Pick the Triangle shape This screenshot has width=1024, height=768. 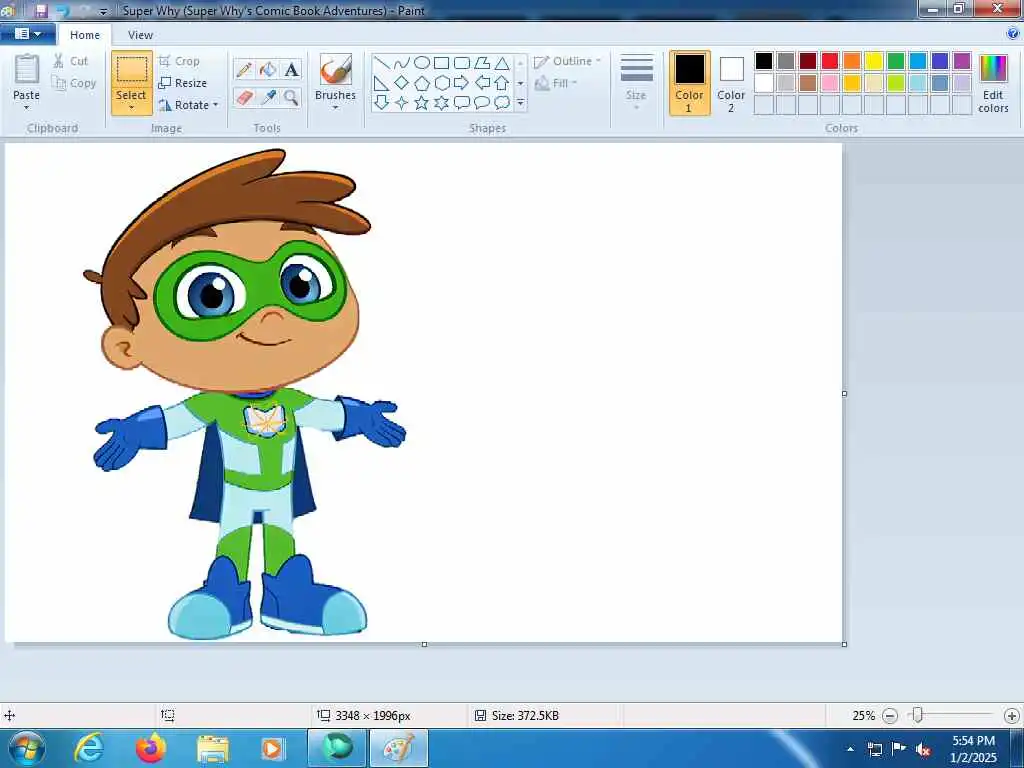tap(502, 63)
